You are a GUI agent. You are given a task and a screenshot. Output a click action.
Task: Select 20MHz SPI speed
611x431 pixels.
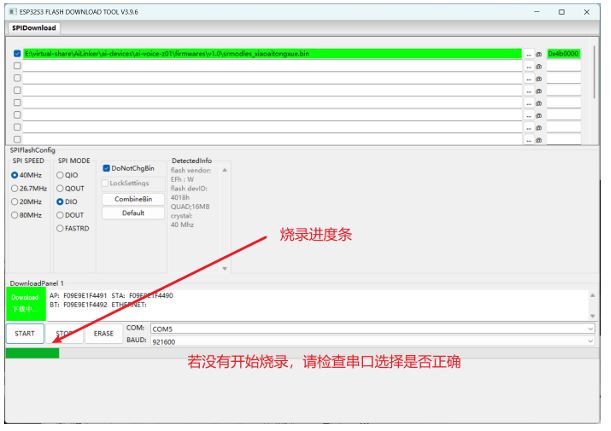(x=26, y=201)
